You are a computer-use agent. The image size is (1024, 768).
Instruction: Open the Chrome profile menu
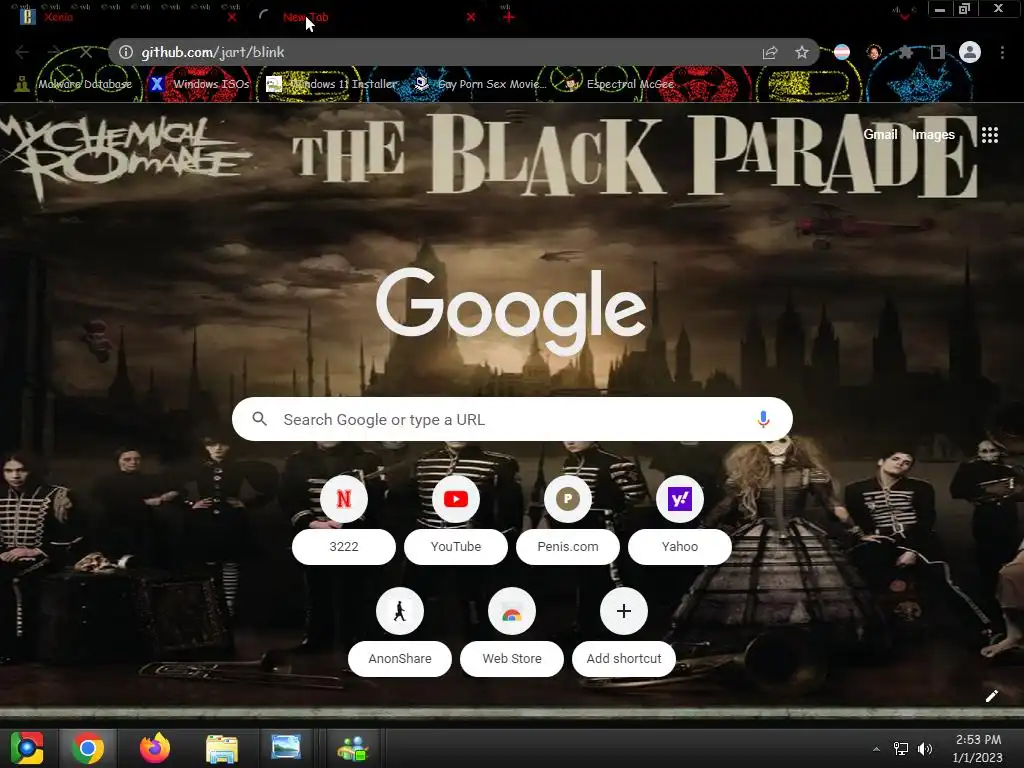(970, 52)
